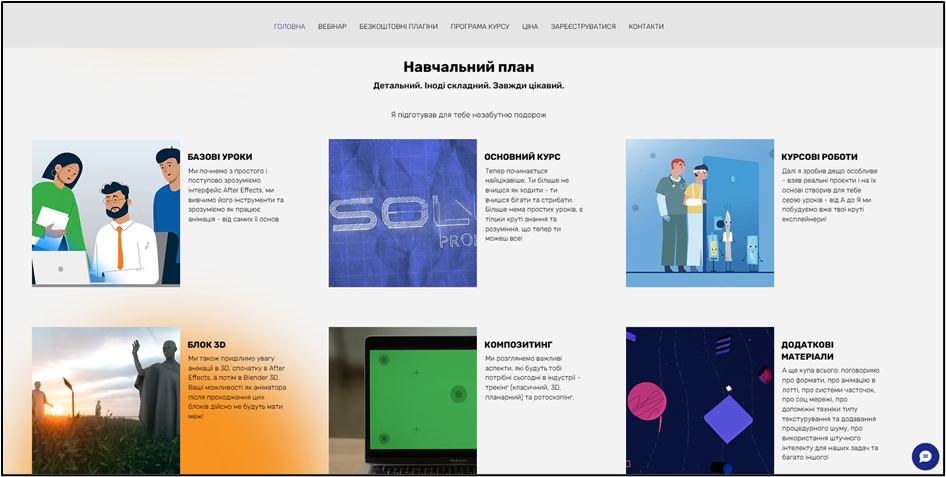Screen dimensions: 946x477
Task: Click the green screen laptop КОМПОЗИТИНГ image
Action: coord(403,400)
